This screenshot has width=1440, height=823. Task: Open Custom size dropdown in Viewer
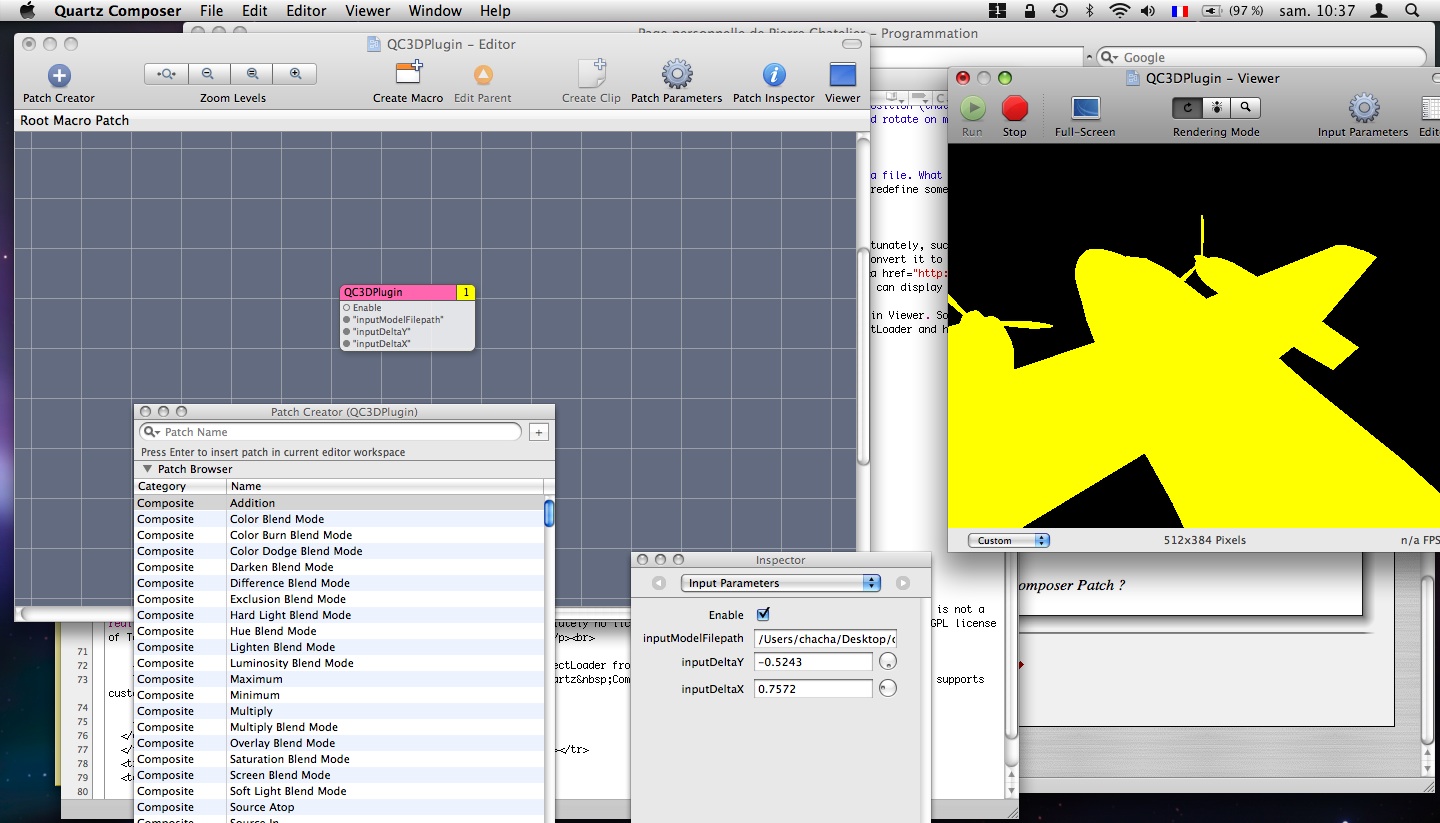(1009, 540)
